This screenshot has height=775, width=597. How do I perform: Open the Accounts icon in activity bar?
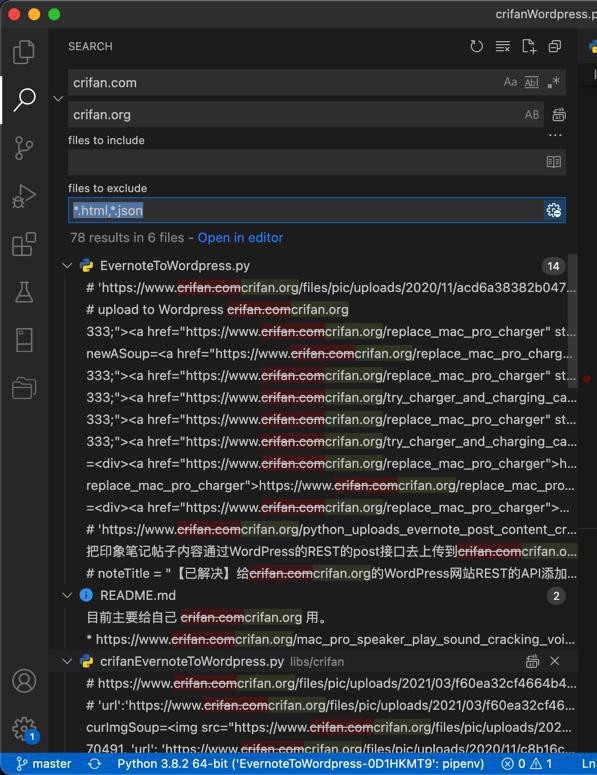tap(24, 681)
